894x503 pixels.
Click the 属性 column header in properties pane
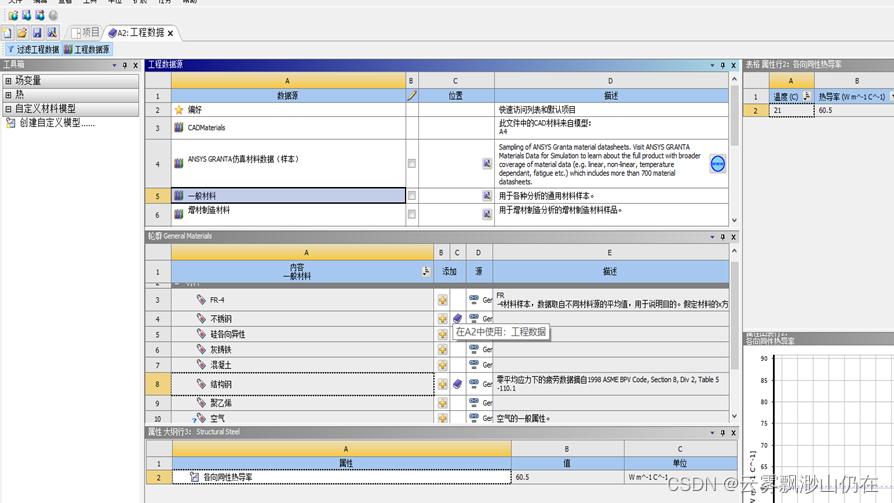pos(342,464)
